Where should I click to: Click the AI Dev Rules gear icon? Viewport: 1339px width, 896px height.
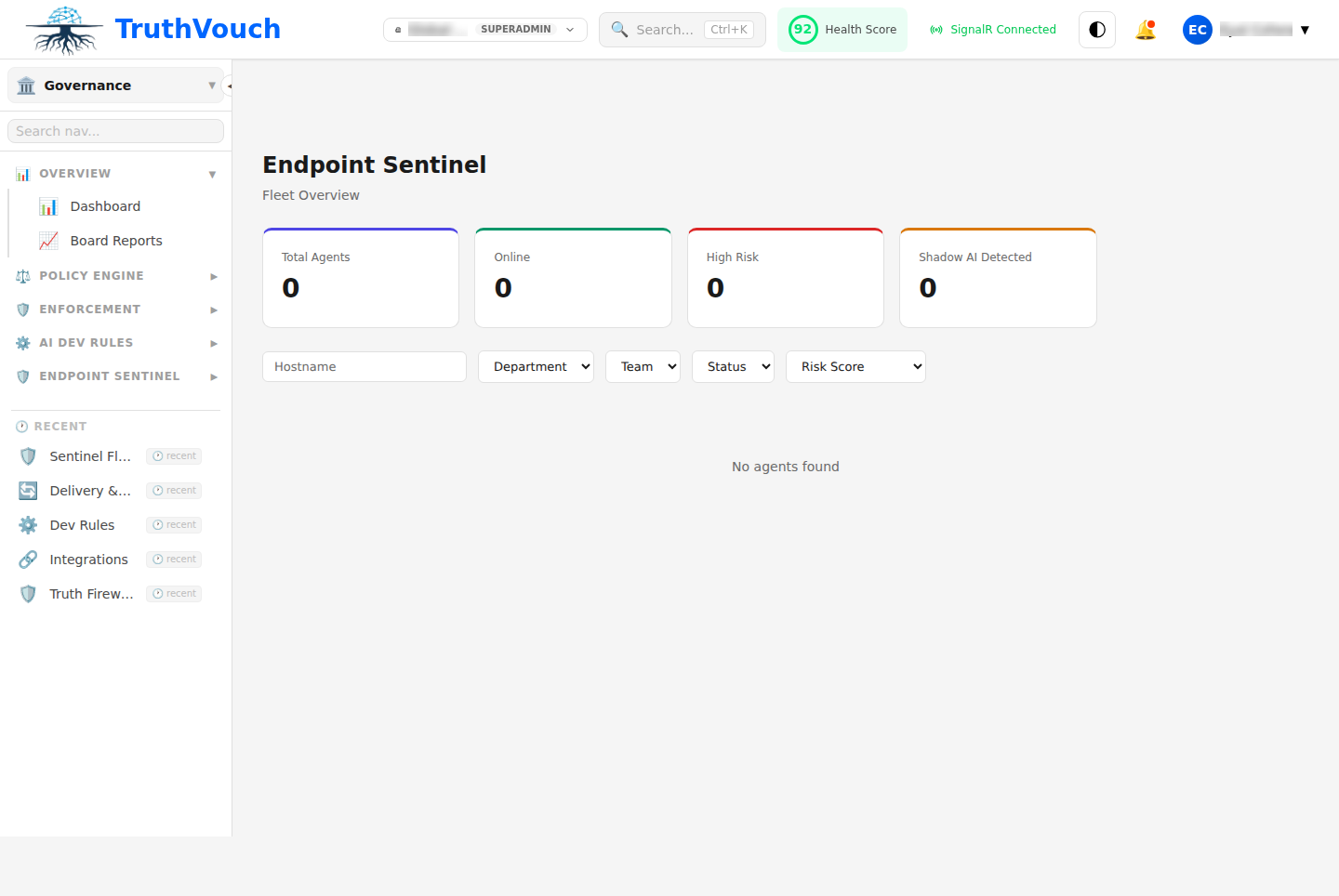[x=21, y=342]
